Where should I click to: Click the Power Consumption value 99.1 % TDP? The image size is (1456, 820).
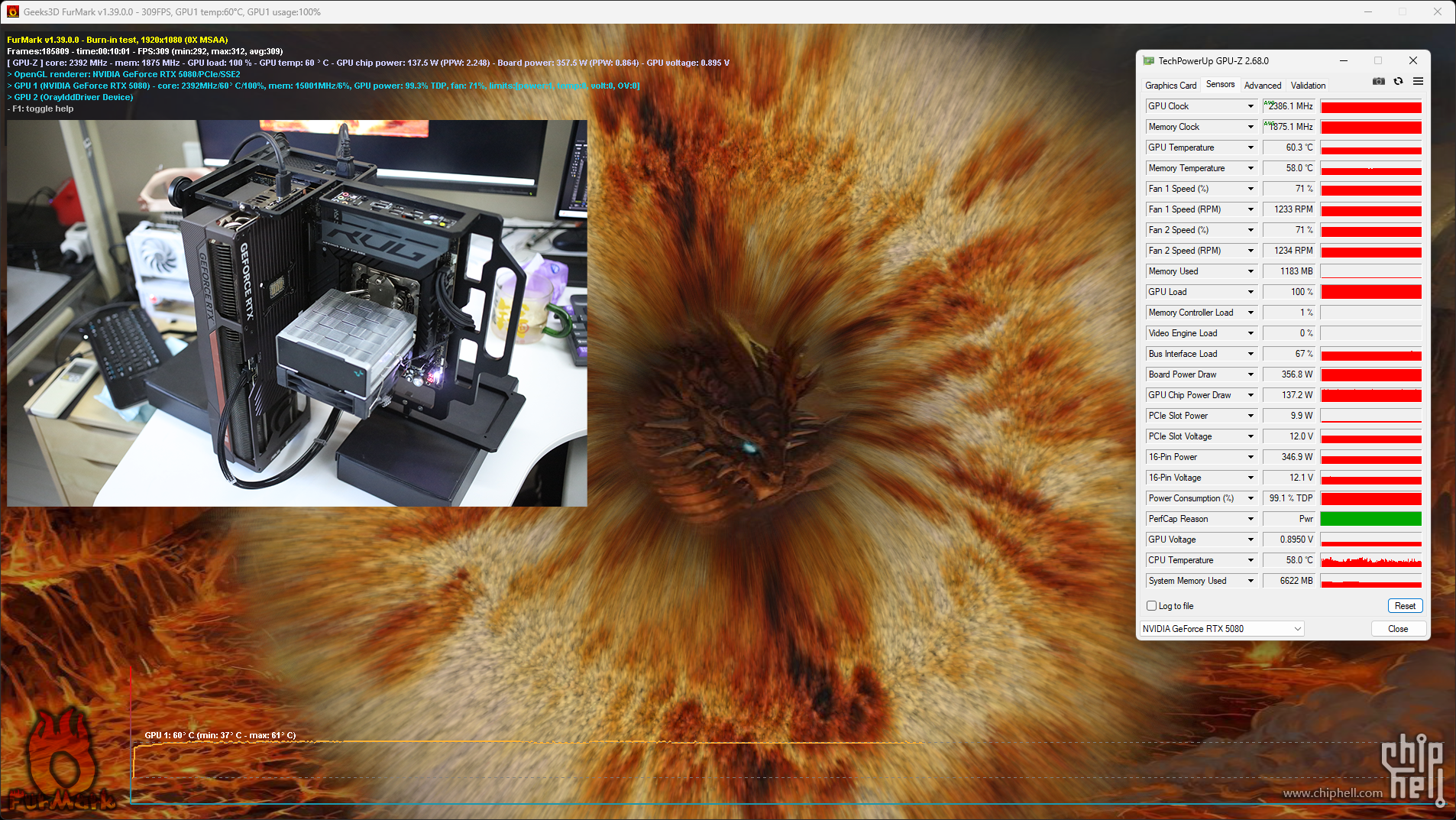click(x=1289, y=498)
